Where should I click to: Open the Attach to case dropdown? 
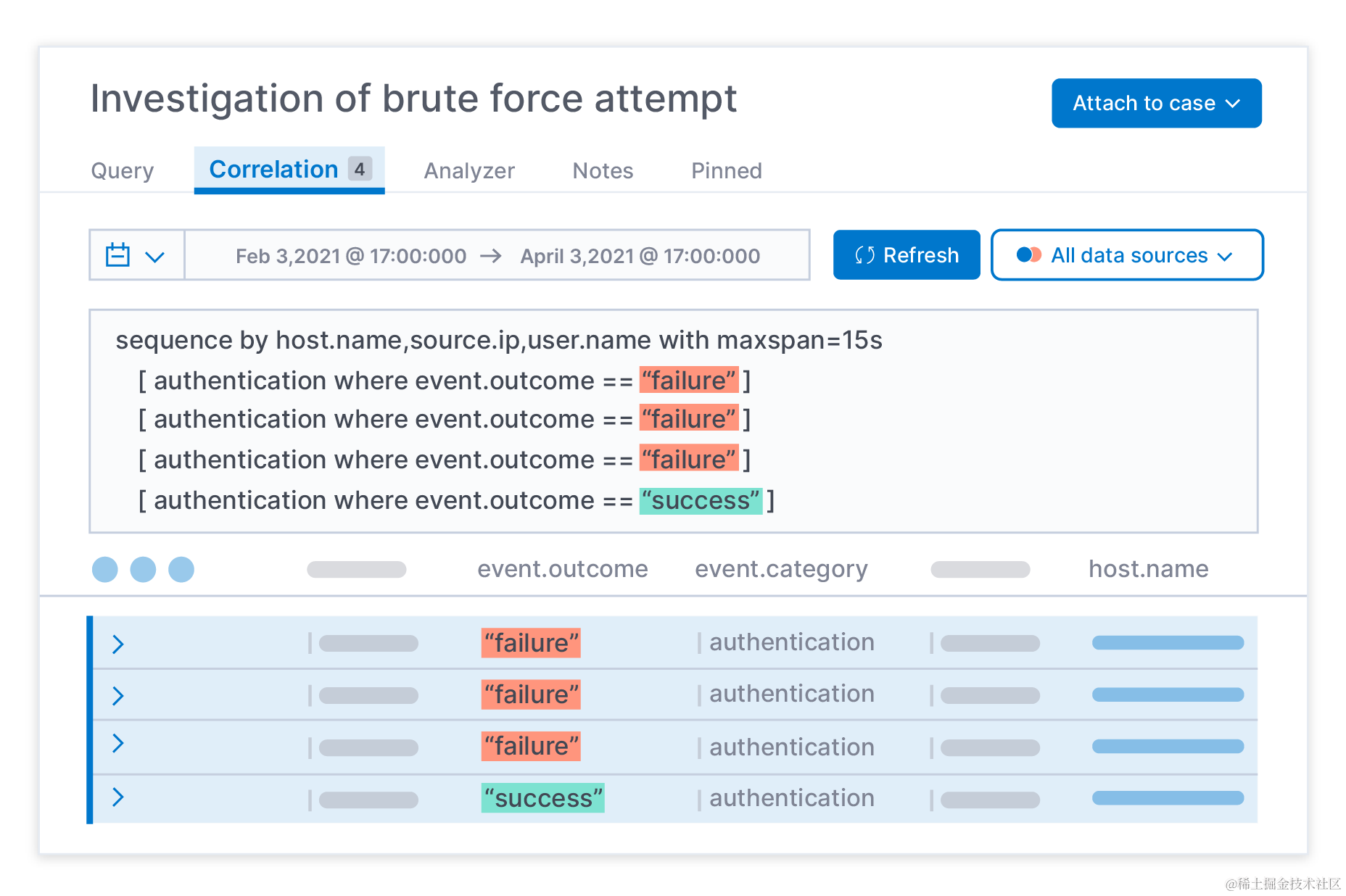1156,103
